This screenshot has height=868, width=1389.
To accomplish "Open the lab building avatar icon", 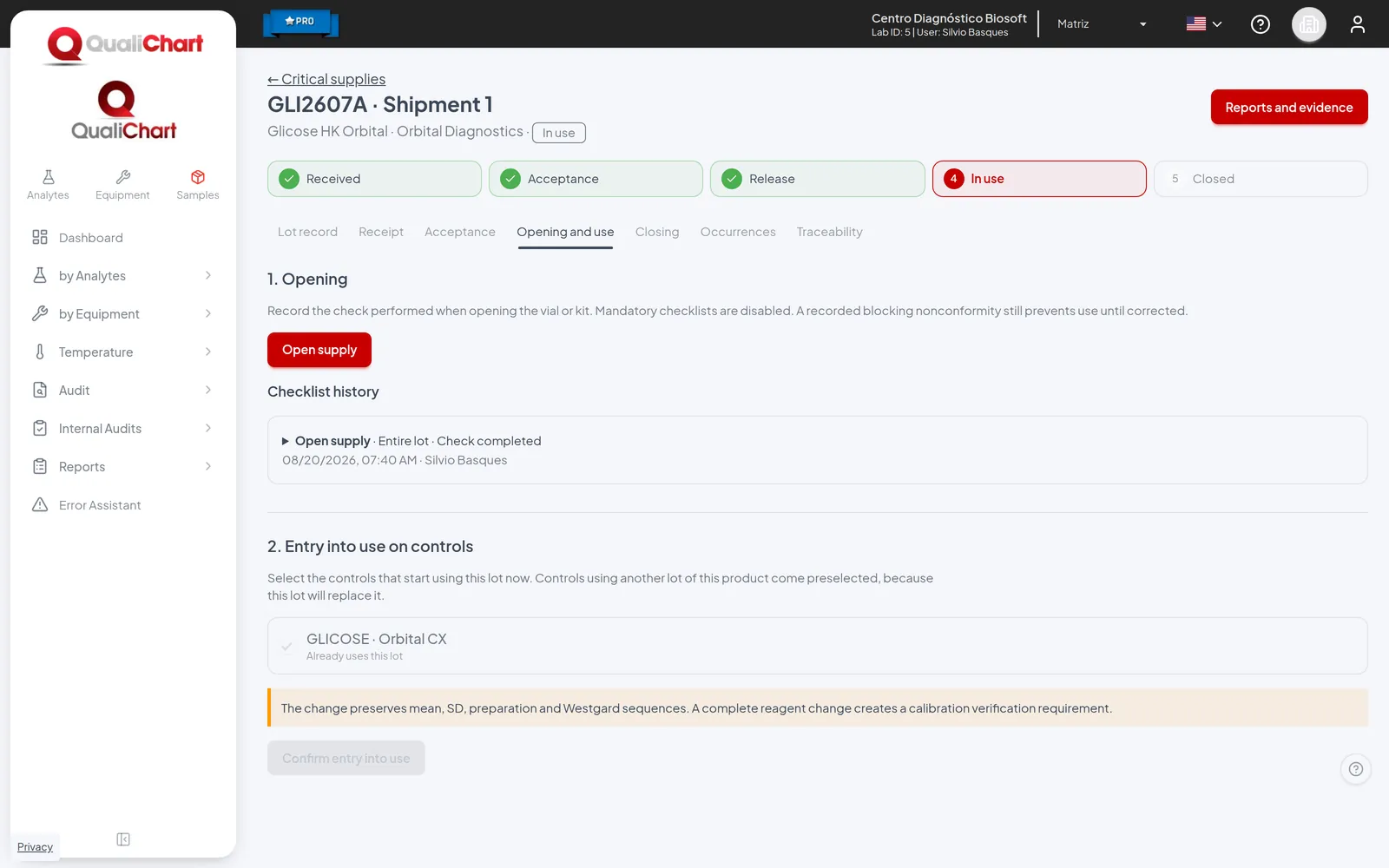I will click(1309, 24).
